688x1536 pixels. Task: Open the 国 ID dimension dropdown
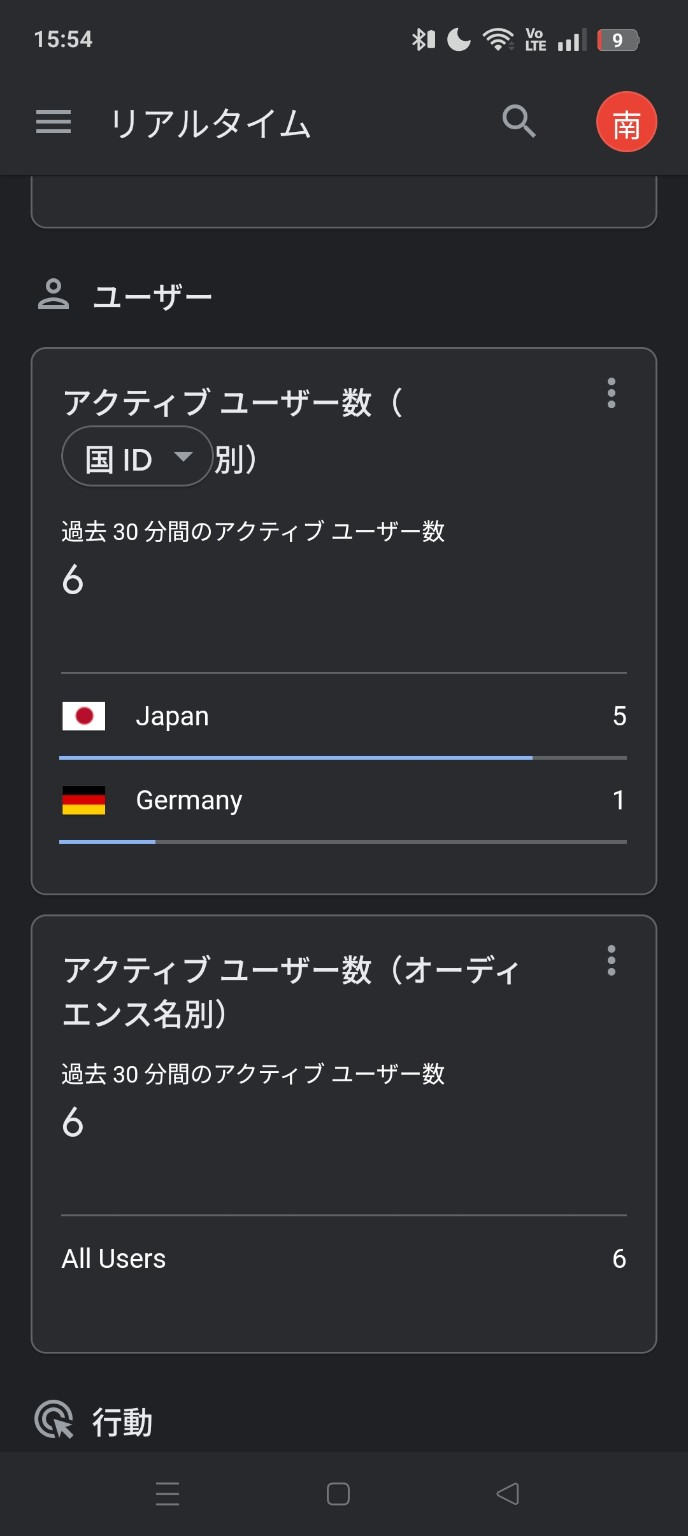pyautogui.click(x=136, y=456)
